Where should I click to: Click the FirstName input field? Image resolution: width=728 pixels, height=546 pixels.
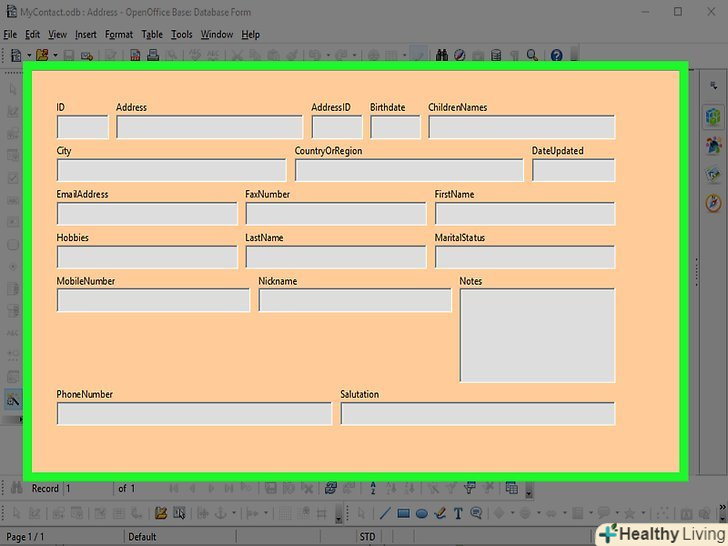pyautogui.click(x=525, y=214)
